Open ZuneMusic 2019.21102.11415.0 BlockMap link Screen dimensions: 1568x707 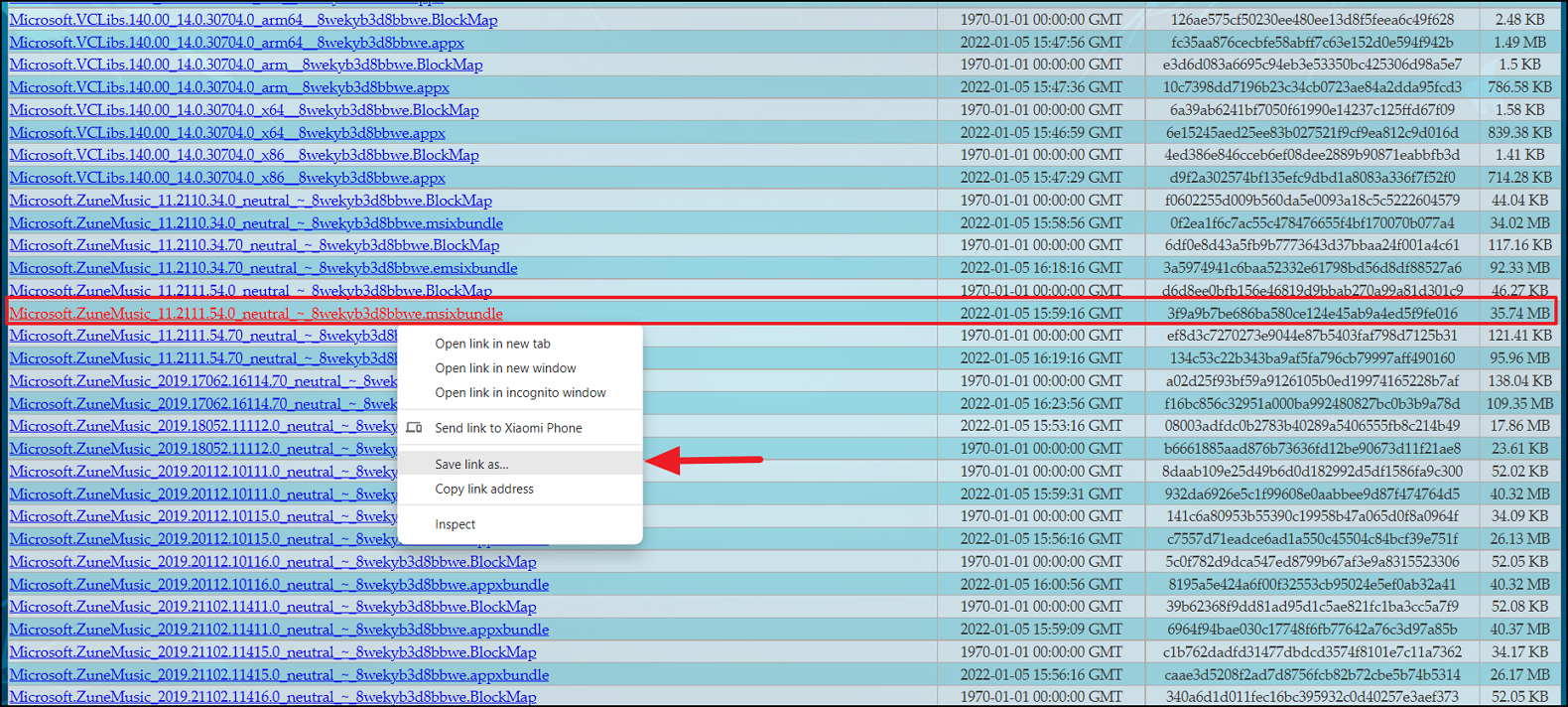pos(273,652)
